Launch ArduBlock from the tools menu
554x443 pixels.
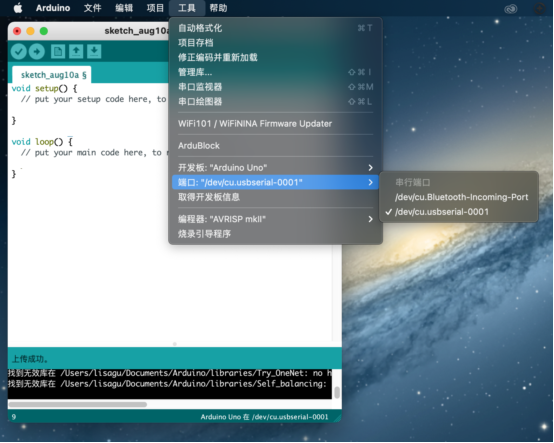point(276,146)
